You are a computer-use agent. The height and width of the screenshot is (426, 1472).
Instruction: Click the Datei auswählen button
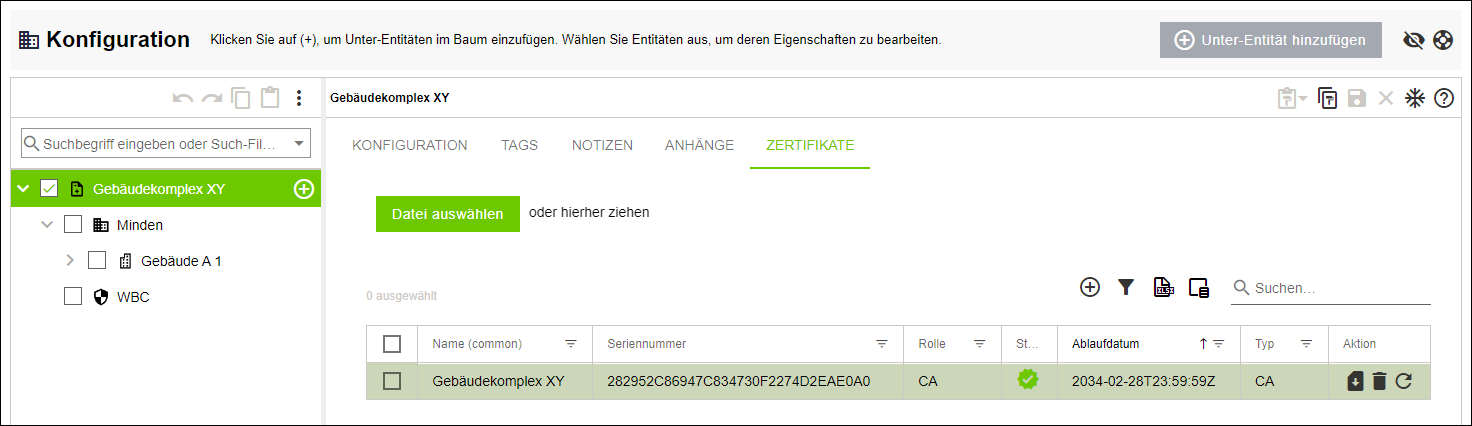click(448, 214)
